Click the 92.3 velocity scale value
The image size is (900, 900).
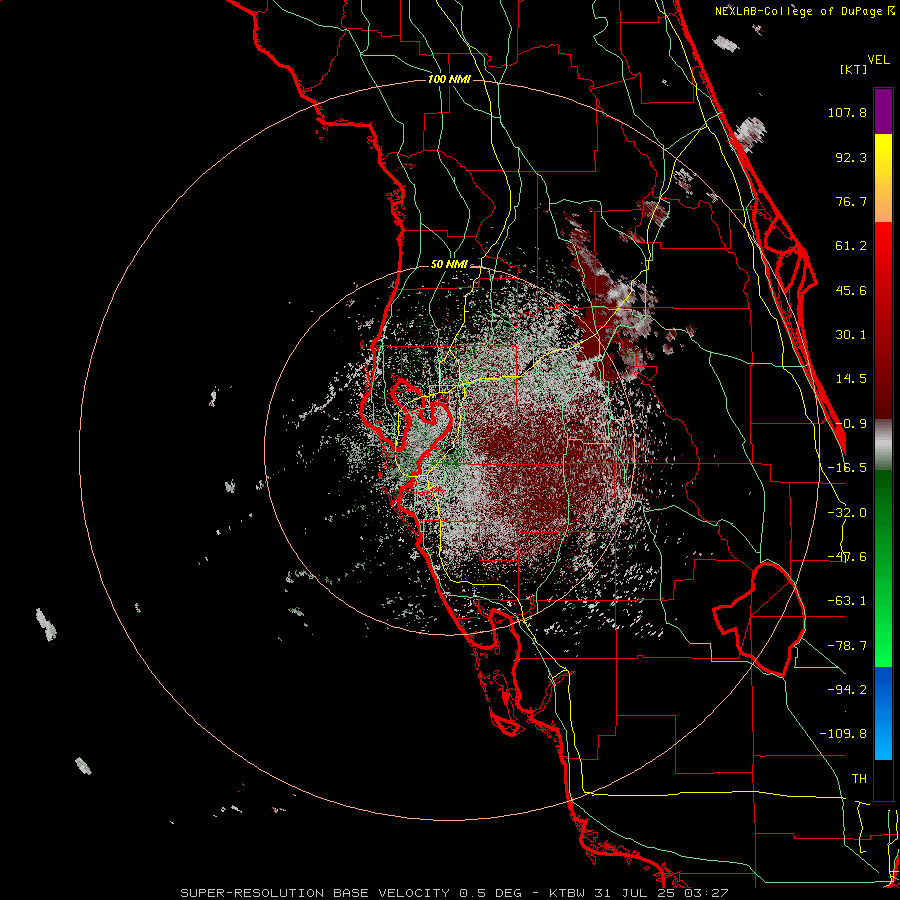[x=851, y=157]
